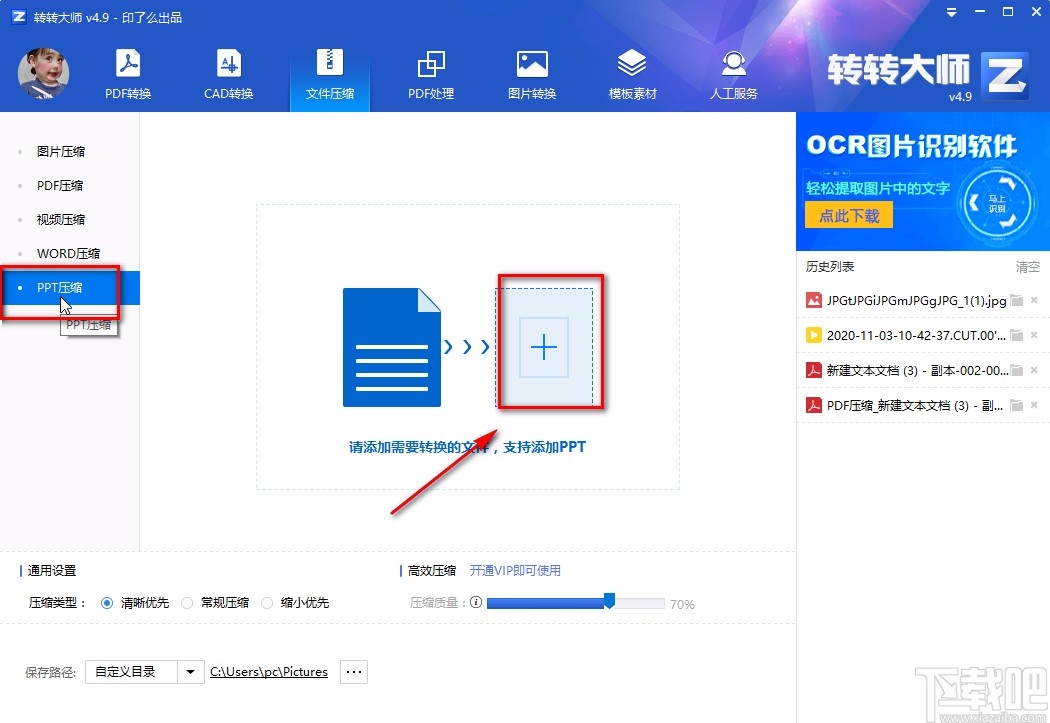Screen dimensions: 1050x723
Task: Open the PDF转换 tool
Action: pyautogui.click(x=127, y=72)
